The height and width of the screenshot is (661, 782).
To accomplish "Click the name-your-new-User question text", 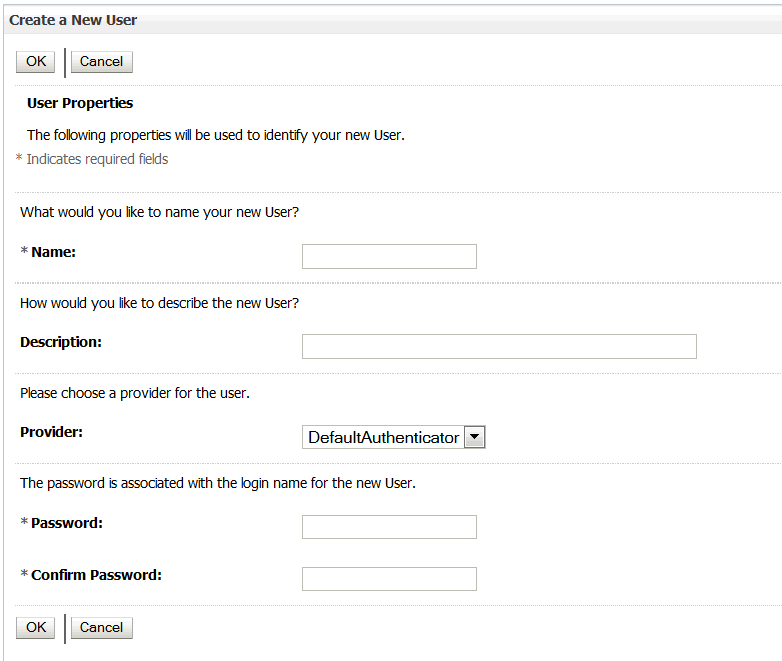I will 160,213.
